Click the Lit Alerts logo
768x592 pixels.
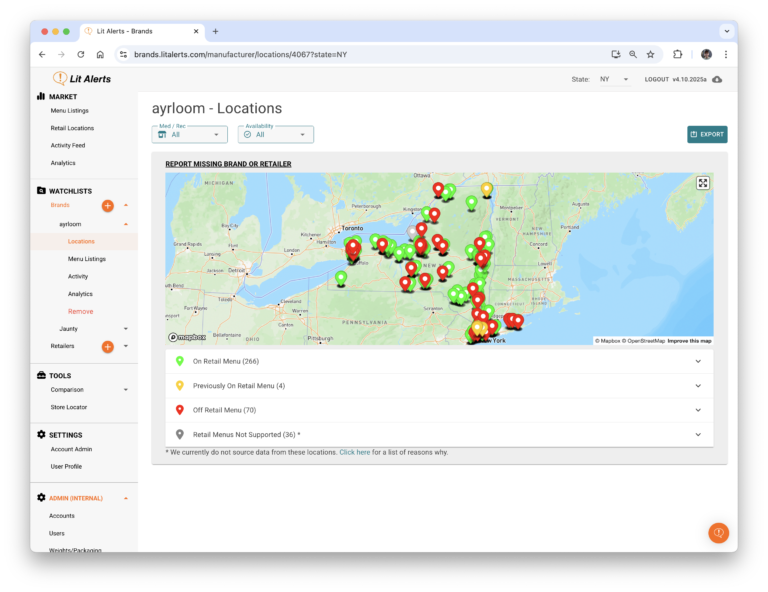82,78
